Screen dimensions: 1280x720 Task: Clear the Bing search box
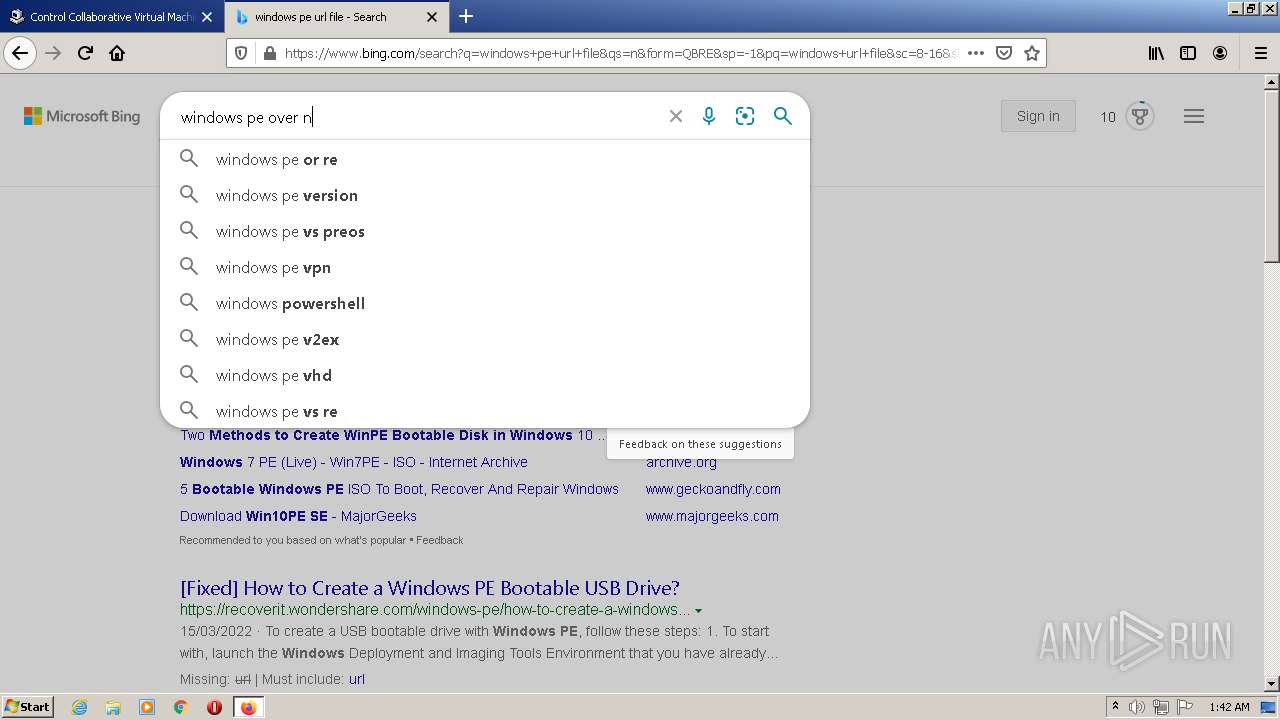pyautogui.click(x=676, y=116)
